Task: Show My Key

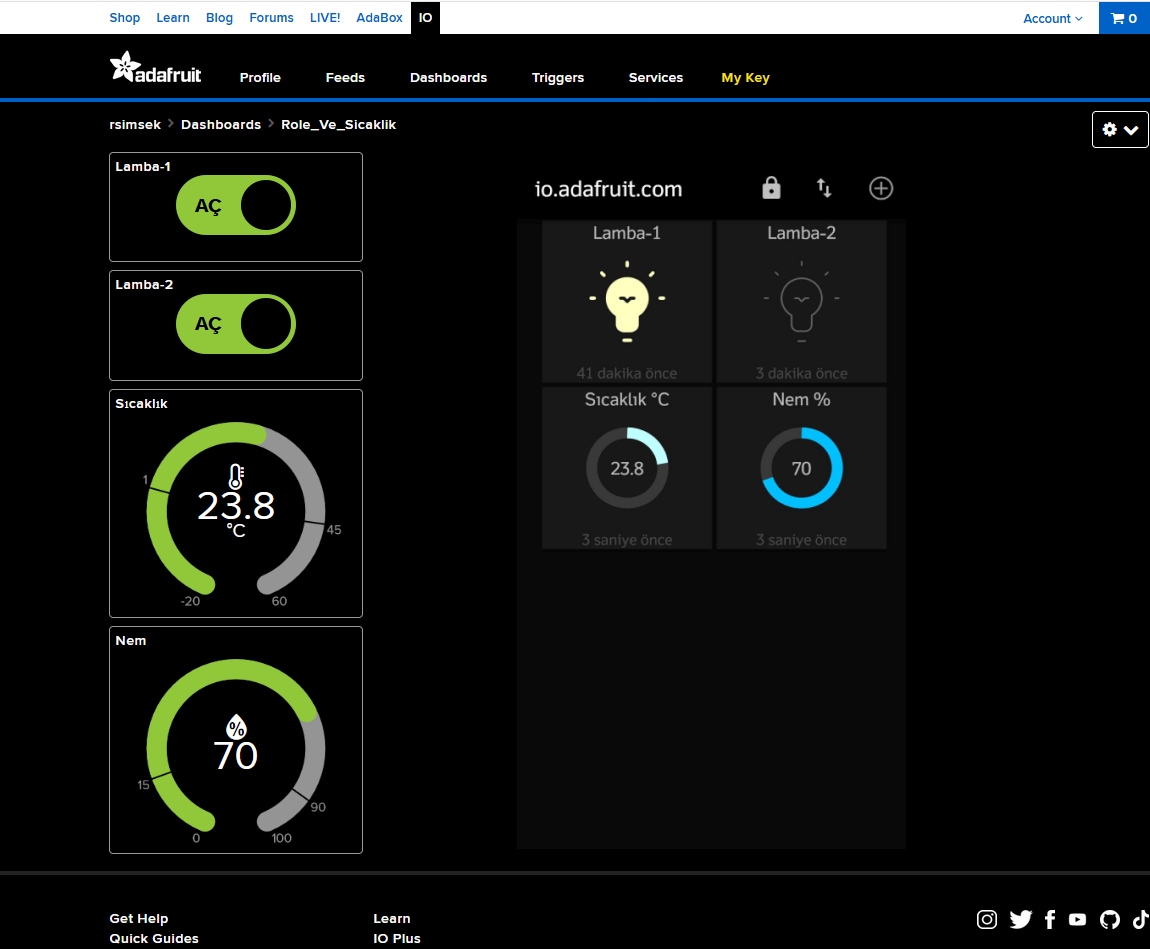Action: tap(745, 78)
